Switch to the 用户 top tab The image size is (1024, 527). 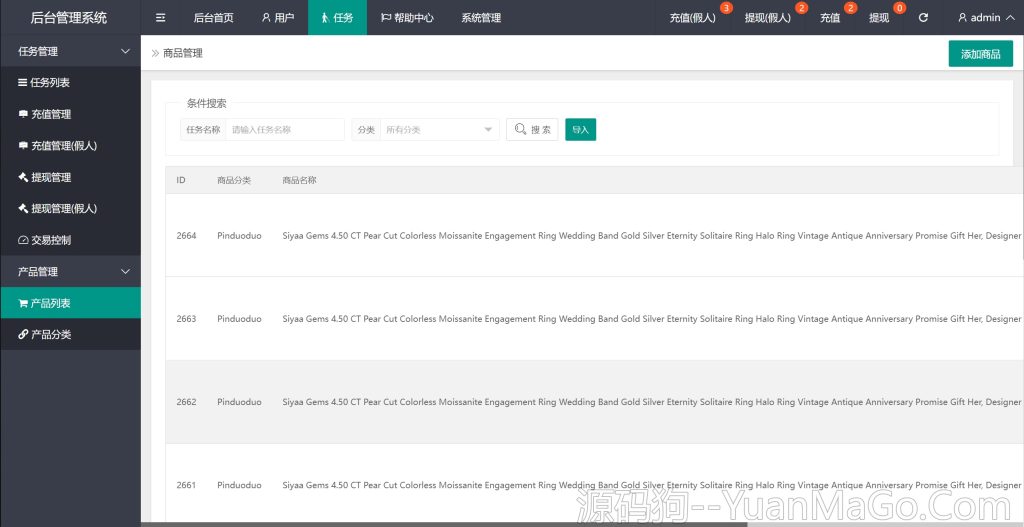tap(277, 17)
